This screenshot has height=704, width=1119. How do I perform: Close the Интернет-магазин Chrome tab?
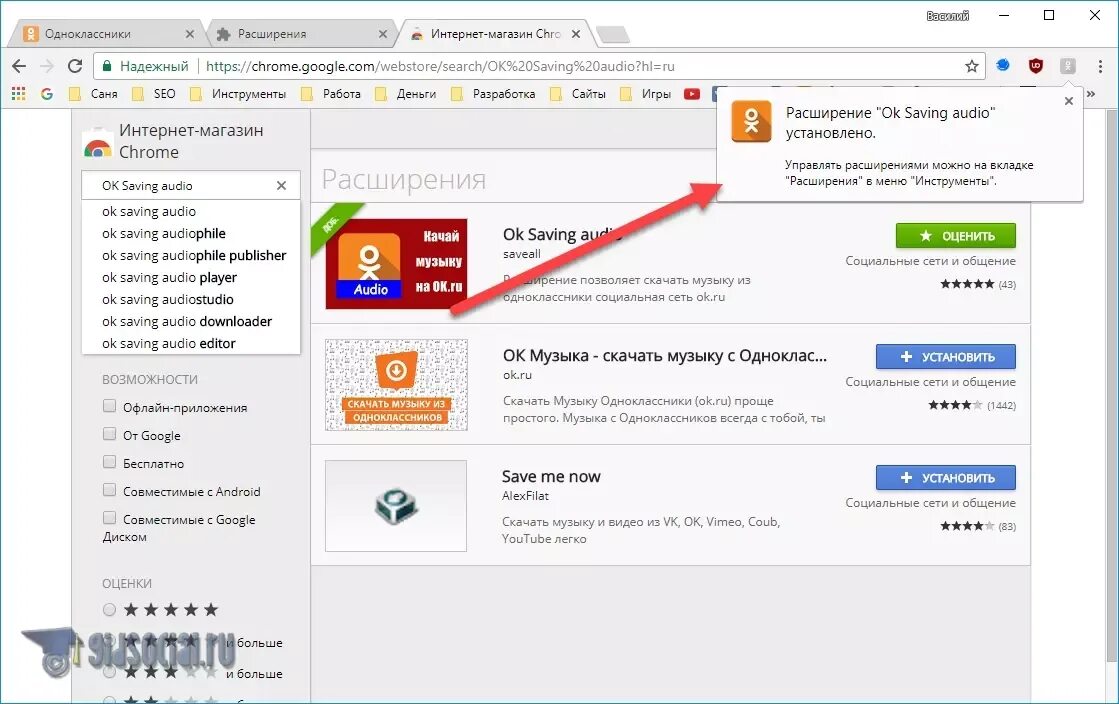(x=576, y=34)
